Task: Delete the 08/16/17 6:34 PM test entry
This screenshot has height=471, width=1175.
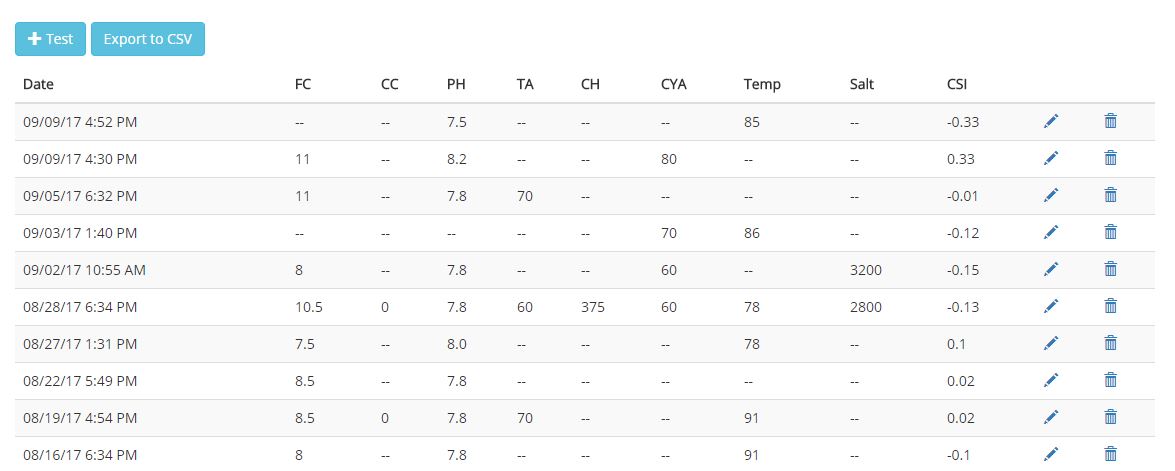Action: coord(1111,454)
